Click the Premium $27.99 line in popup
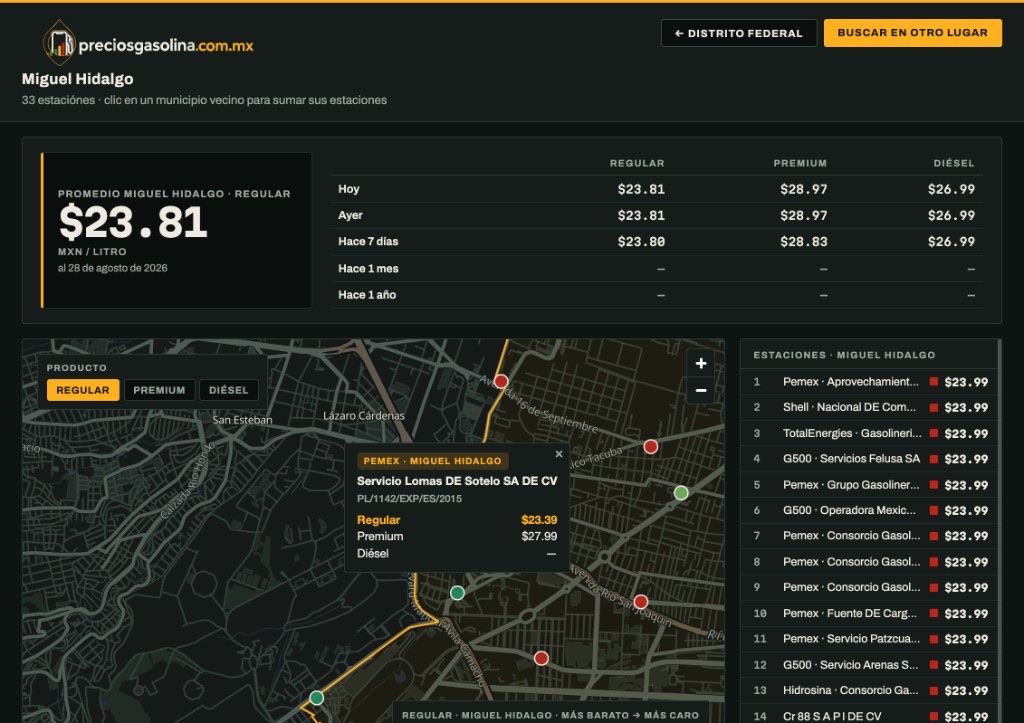 (457, 536)
